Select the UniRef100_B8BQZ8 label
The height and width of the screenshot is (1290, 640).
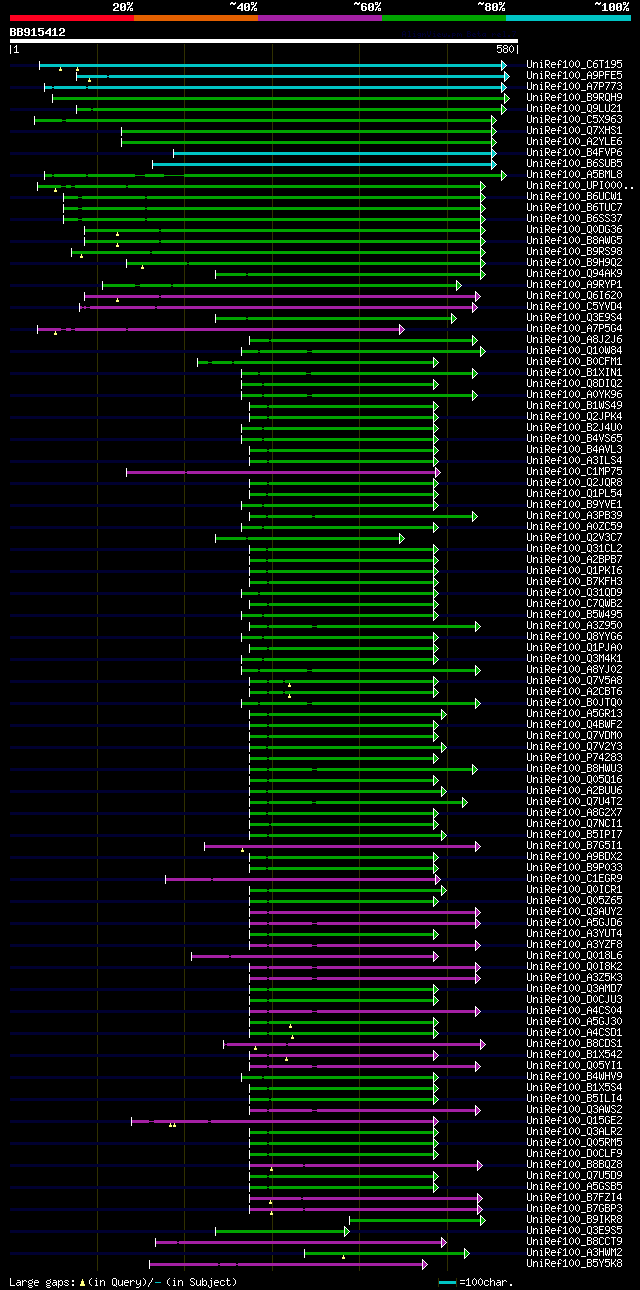coord(574,1164)
